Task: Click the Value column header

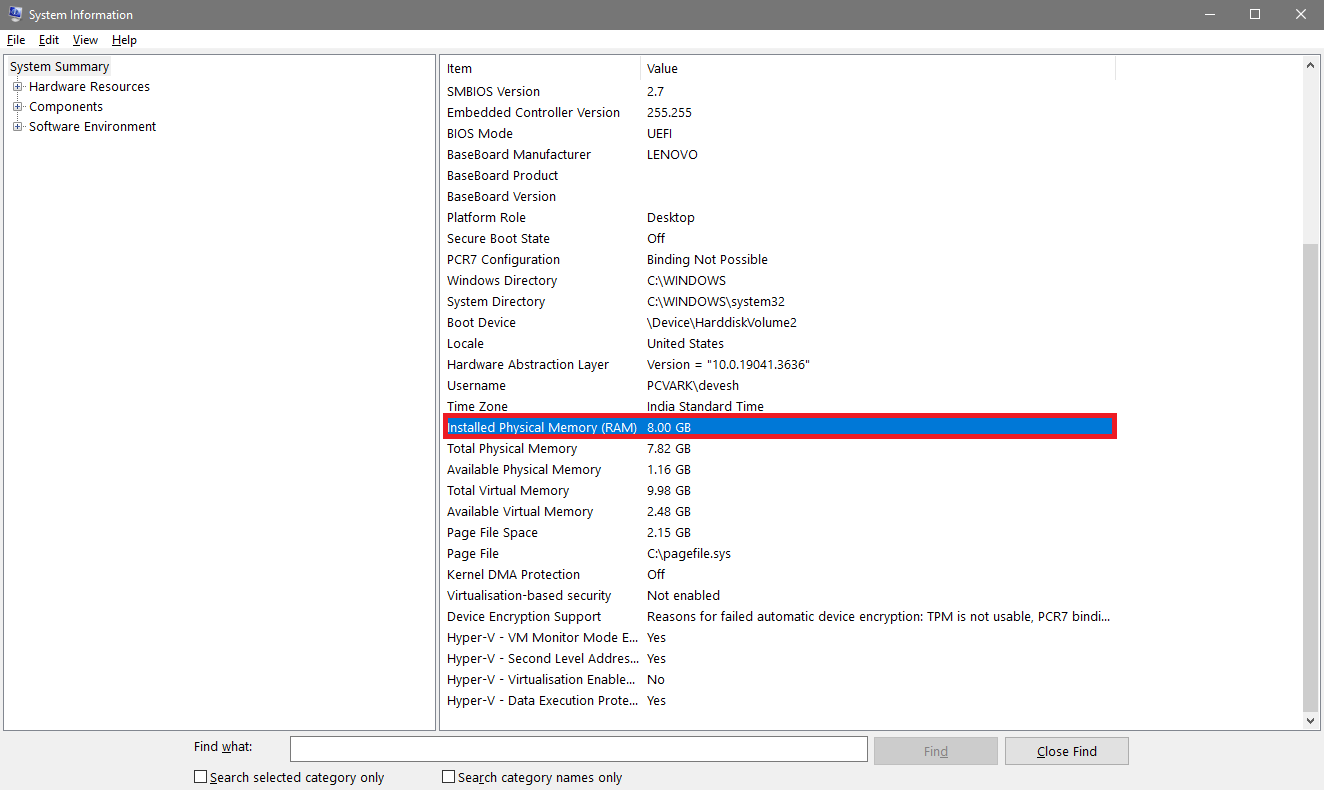Action: (876, 69)
